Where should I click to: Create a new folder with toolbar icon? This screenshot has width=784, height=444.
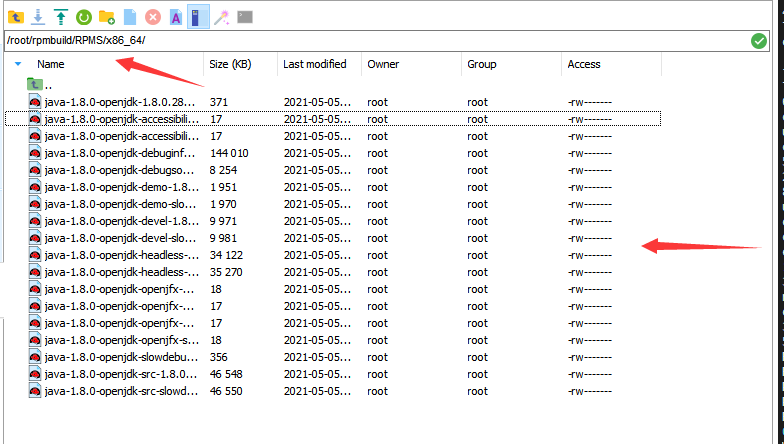click(x=107, y=17)
